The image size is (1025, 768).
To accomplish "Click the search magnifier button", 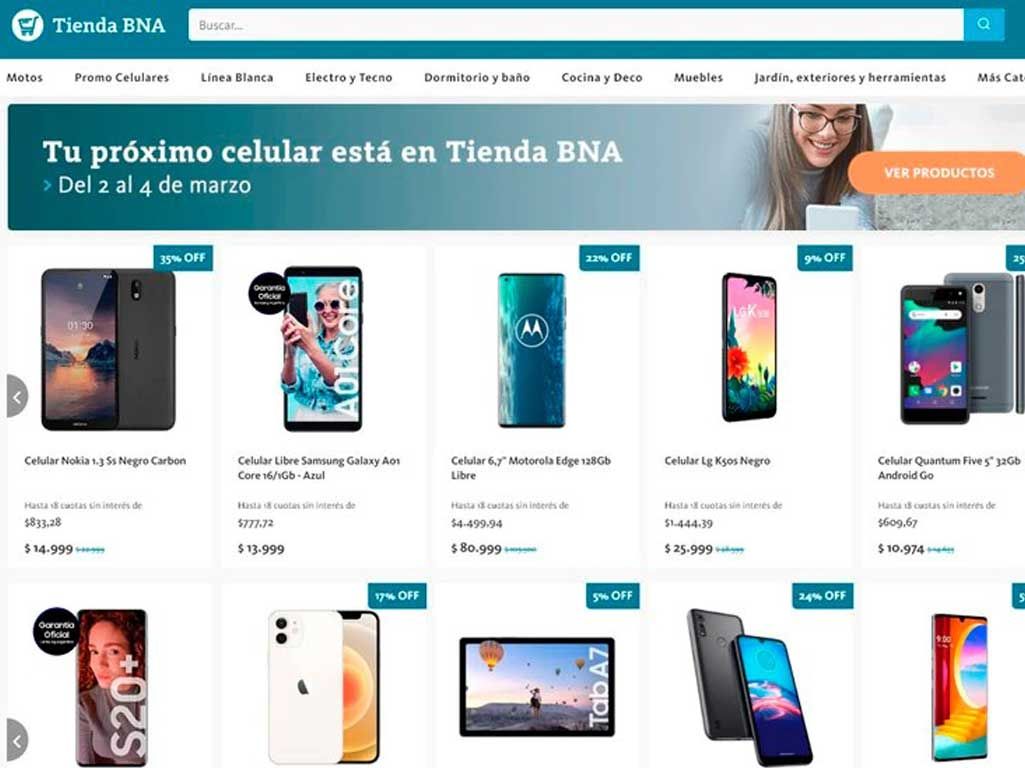I will pos(984,25).
